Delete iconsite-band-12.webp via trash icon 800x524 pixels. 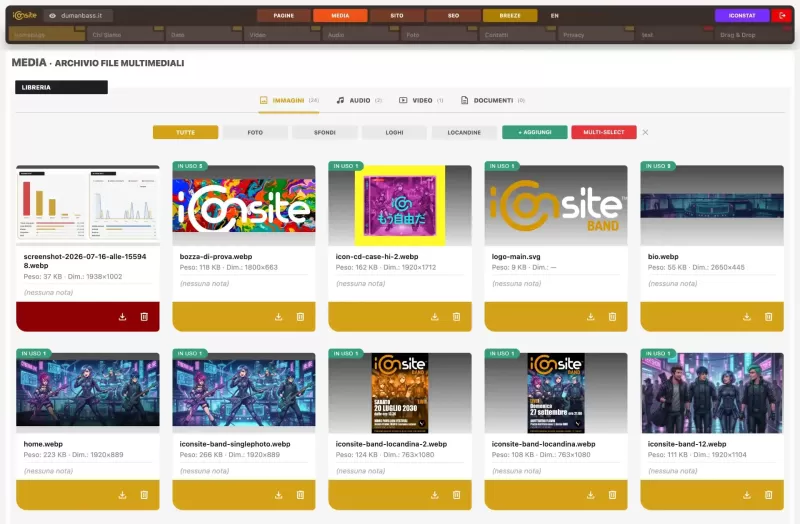pos(769,495)
